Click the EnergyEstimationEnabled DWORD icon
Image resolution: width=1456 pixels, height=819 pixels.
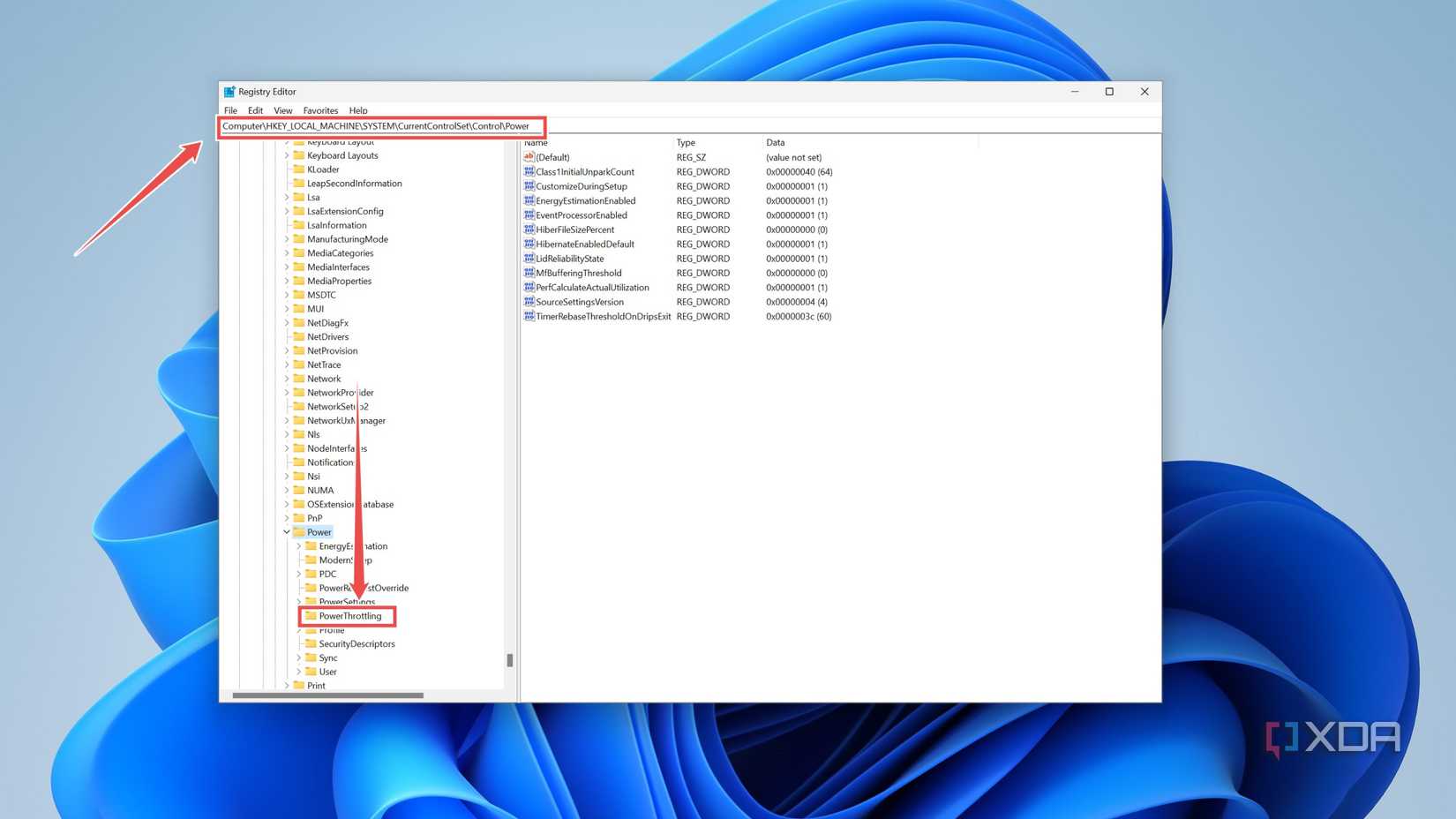pos(529,201)
